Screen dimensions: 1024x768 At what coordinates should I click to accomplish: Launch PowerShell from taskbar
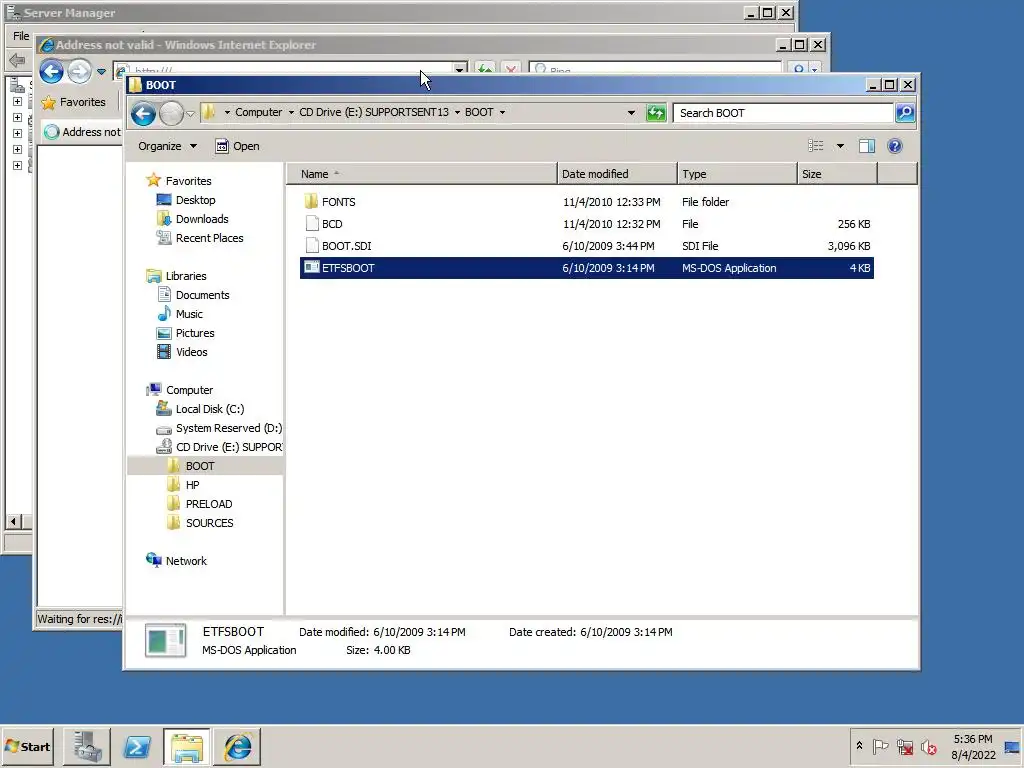click(x=137, y=746)
